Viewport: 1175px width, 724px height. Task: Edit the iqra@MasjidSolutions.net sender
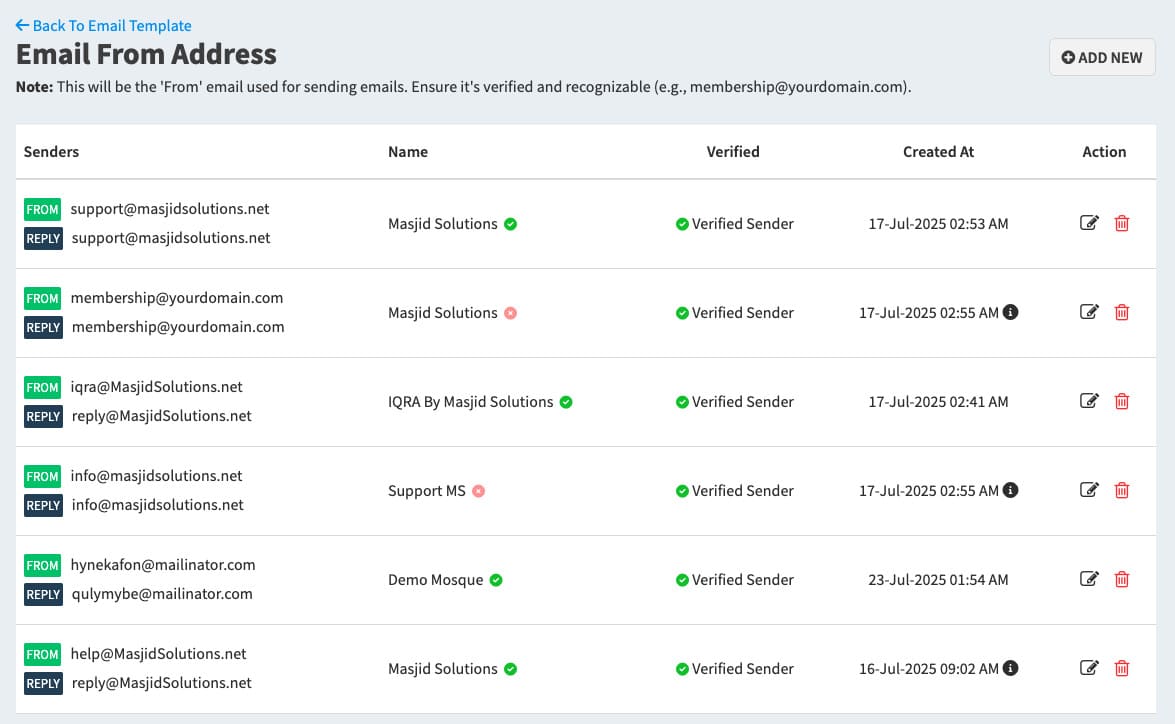coord(1089,401)
